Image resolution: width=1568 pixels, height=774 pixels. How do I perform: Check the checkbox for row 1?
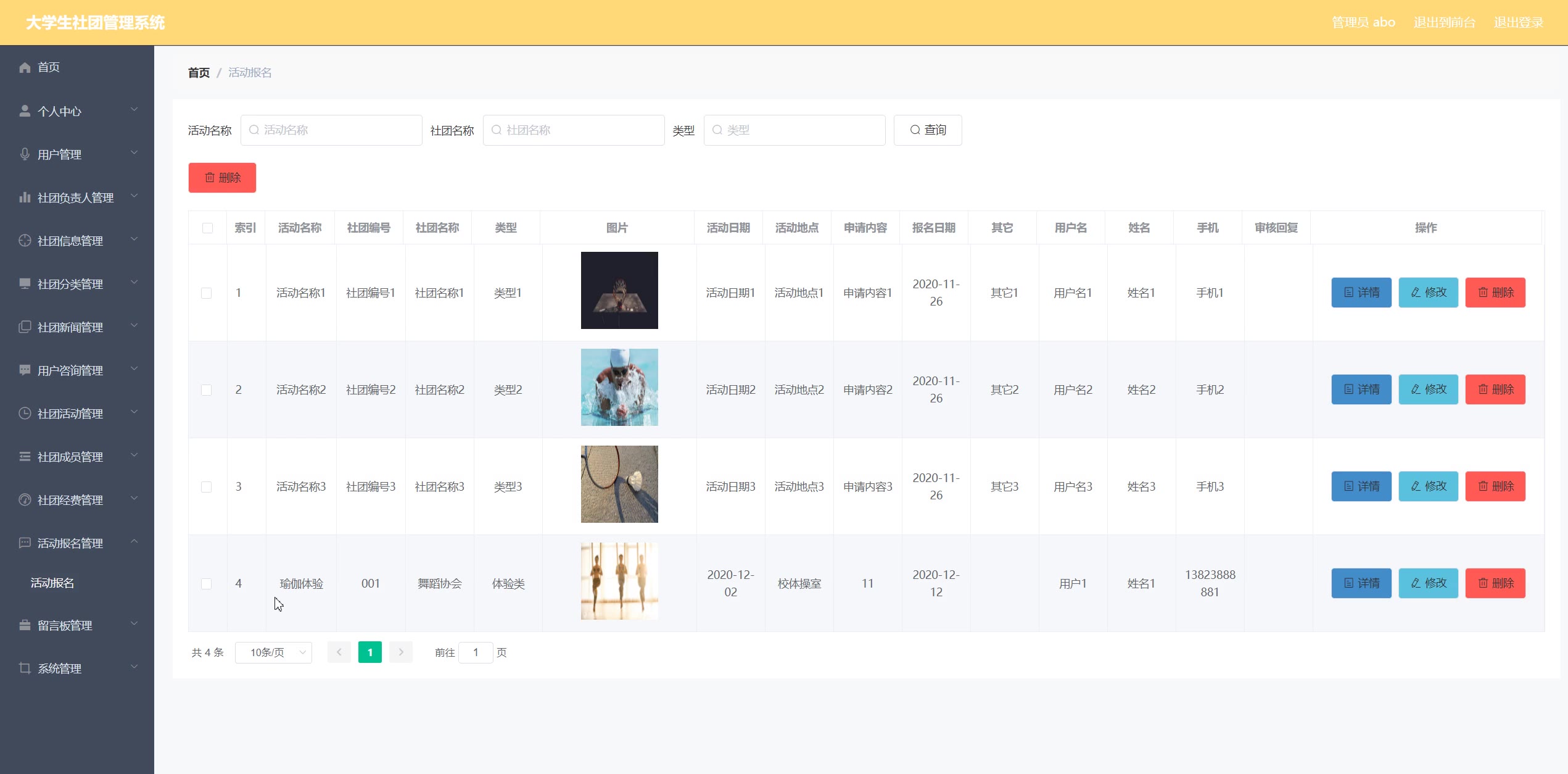[207, 293]
